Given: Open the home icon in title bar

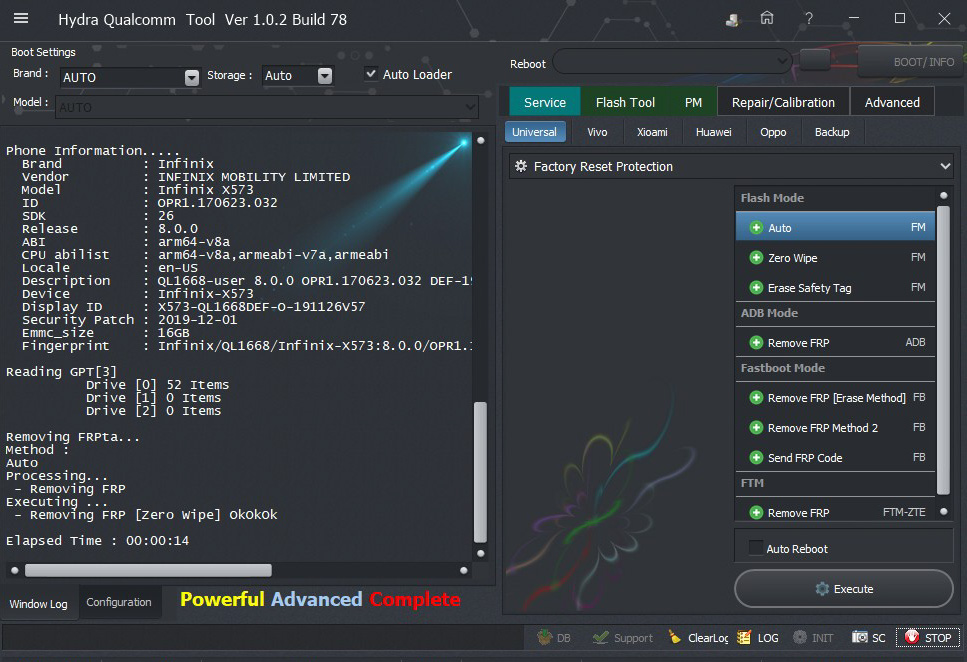Looking at the screenshot, I should click(x=767, y=19).
